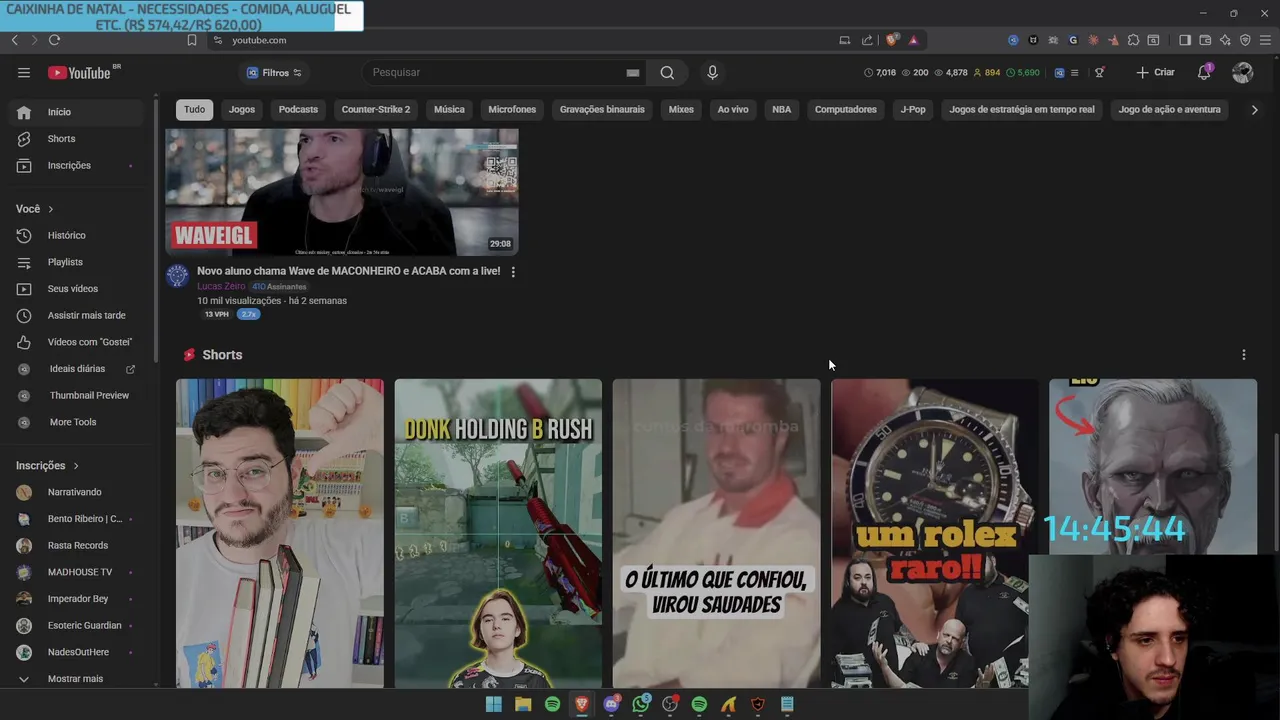
Task: Expand the Inscrições section
Action: (47, 465)
